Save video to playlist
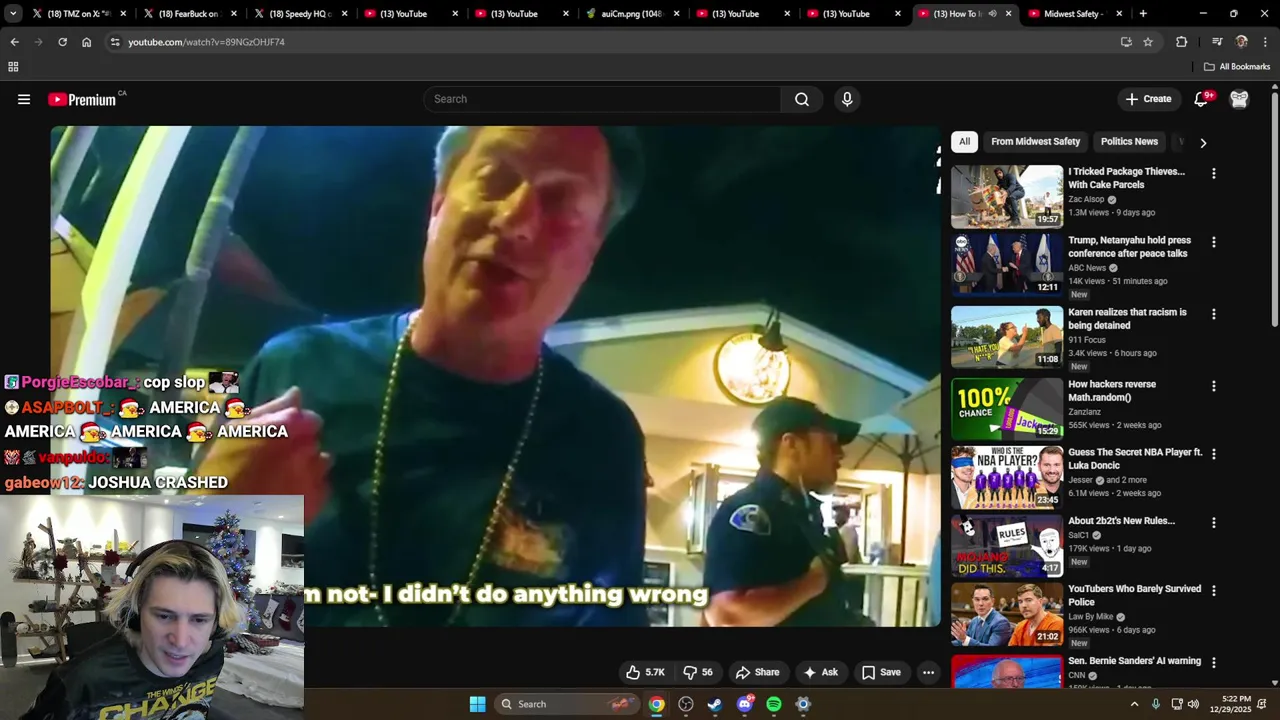 881,673
